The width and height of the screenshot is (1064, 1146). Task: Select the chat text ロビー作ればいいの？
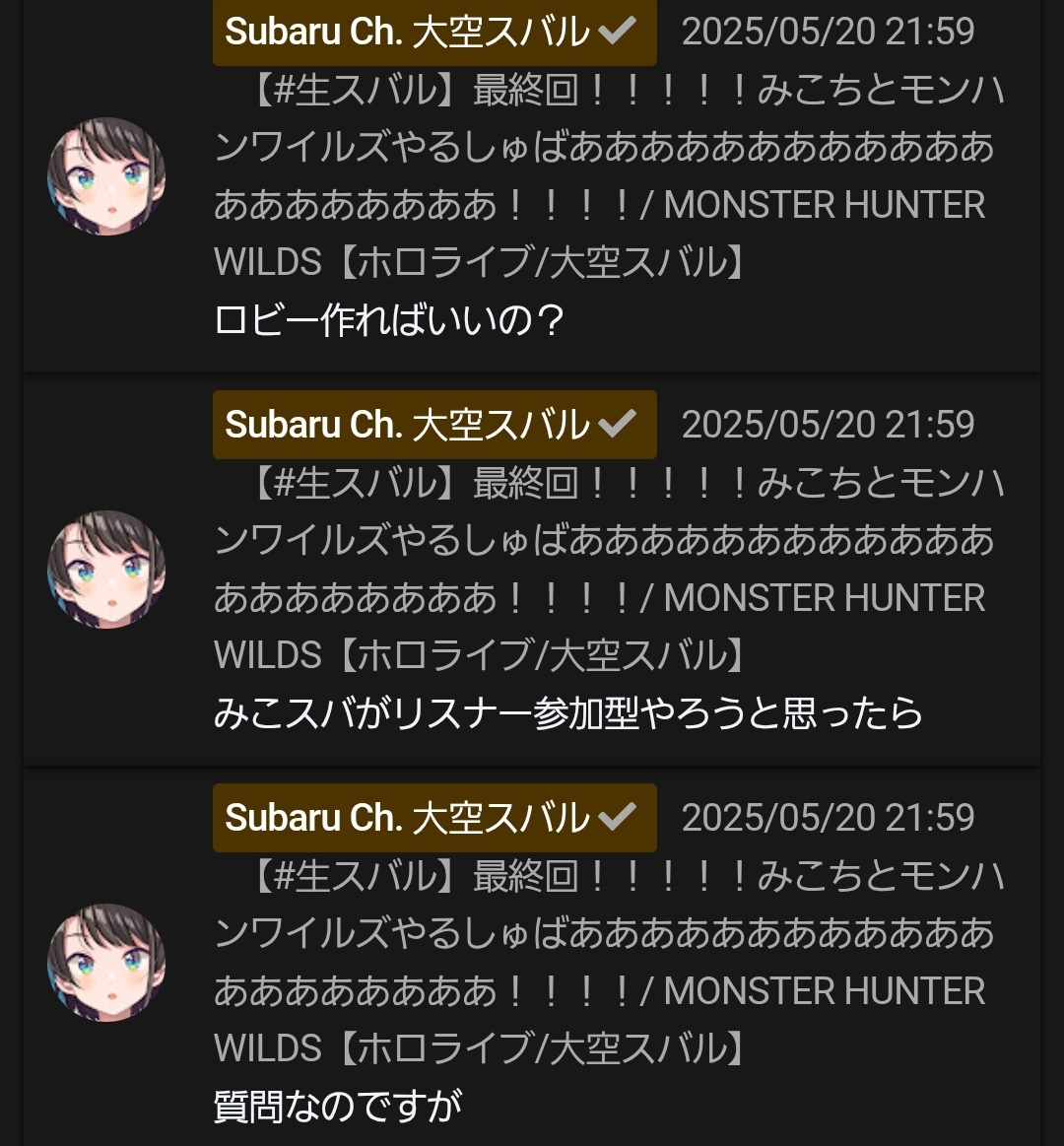(x=389, y=320)
